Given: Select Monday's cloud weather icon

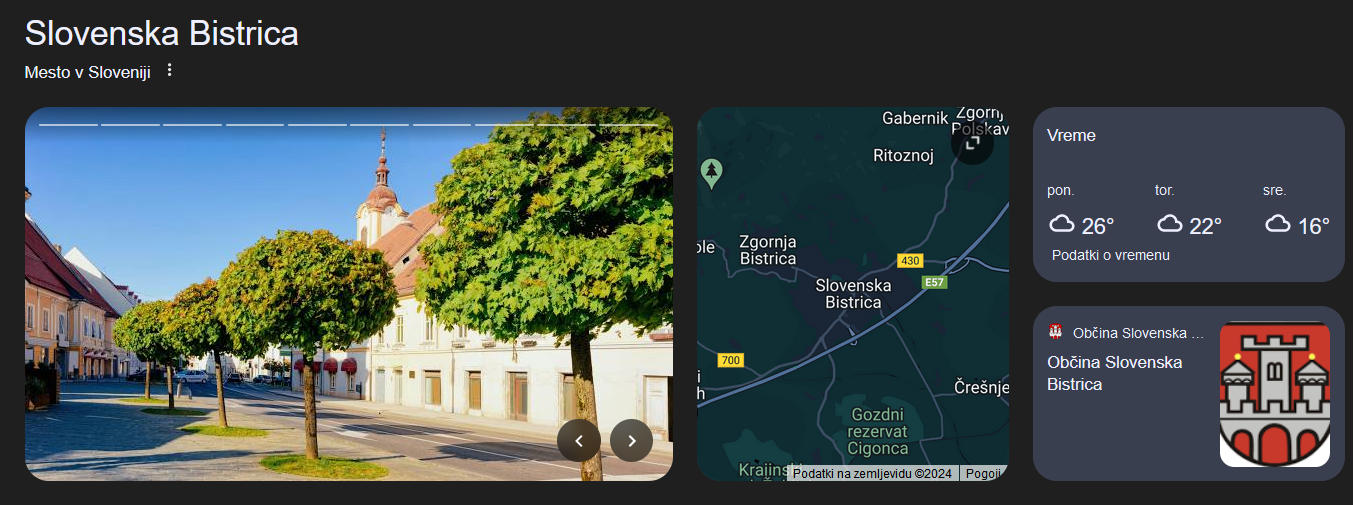Looking at the screenshot, I should [1061, 224].
